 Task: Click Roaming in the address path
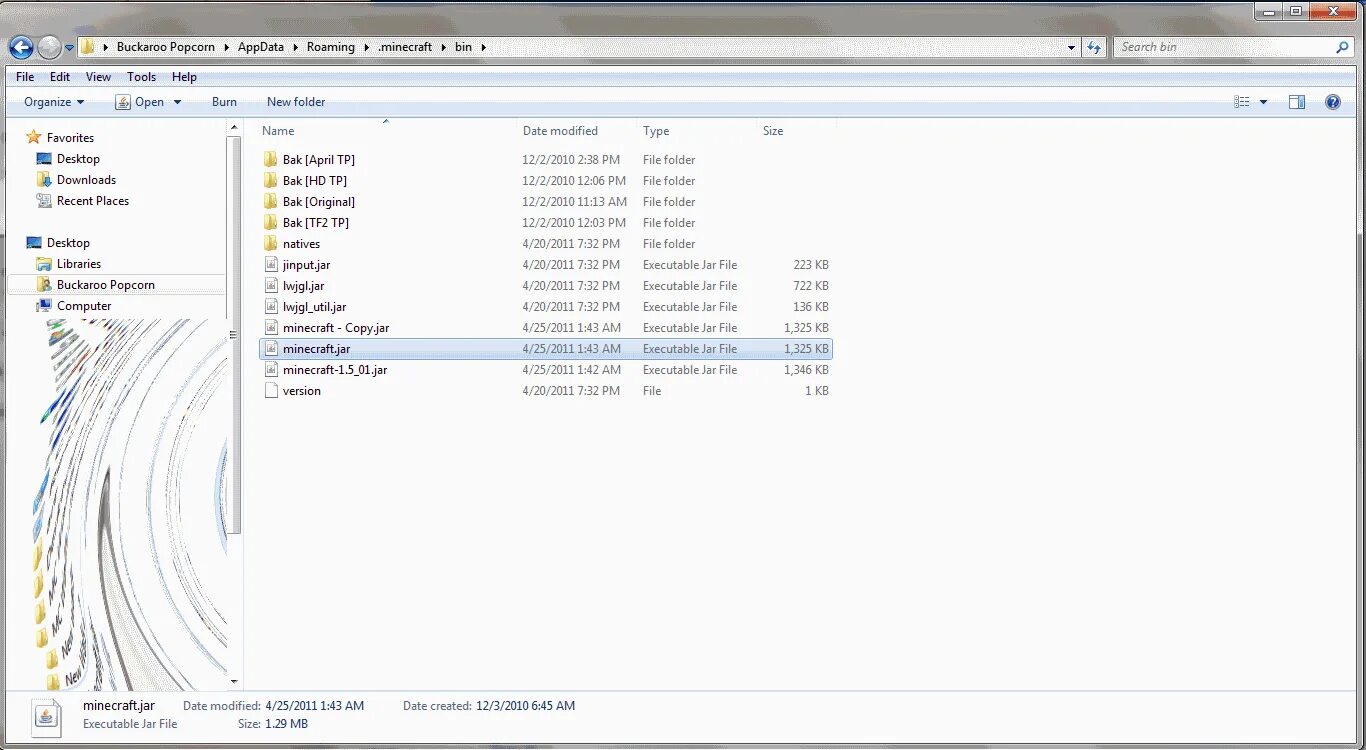(331, 47)
